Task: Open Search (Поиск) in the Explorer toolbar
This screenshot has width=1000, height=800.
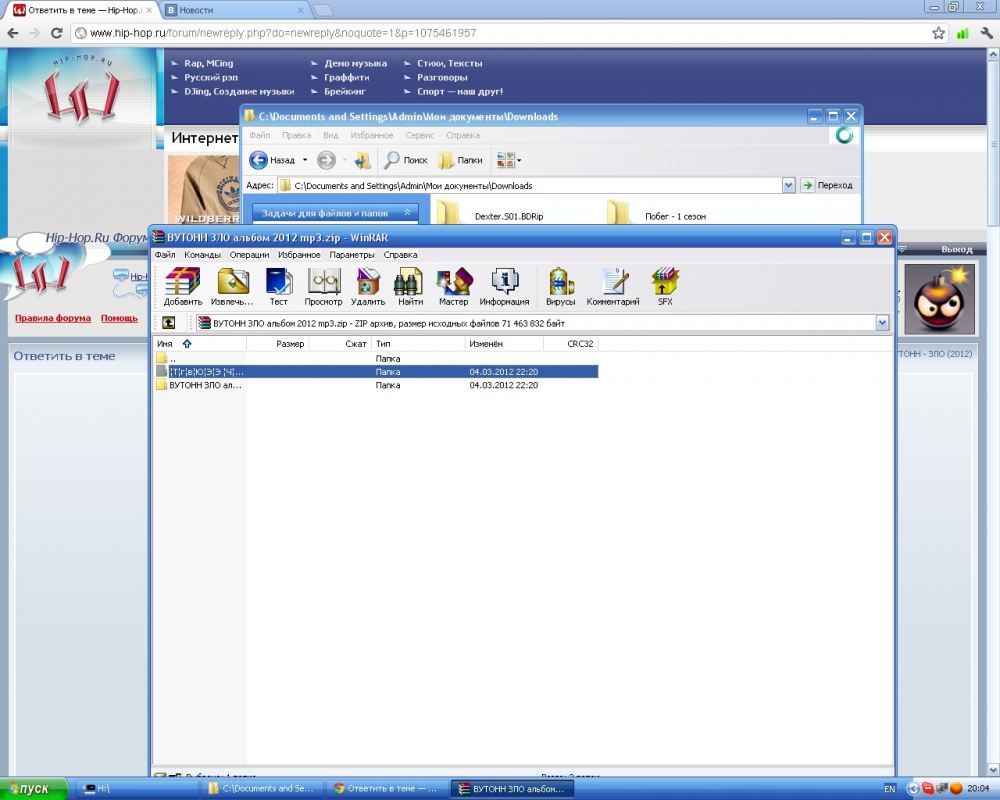Action: pyautogui.click(x=406, y=160)
